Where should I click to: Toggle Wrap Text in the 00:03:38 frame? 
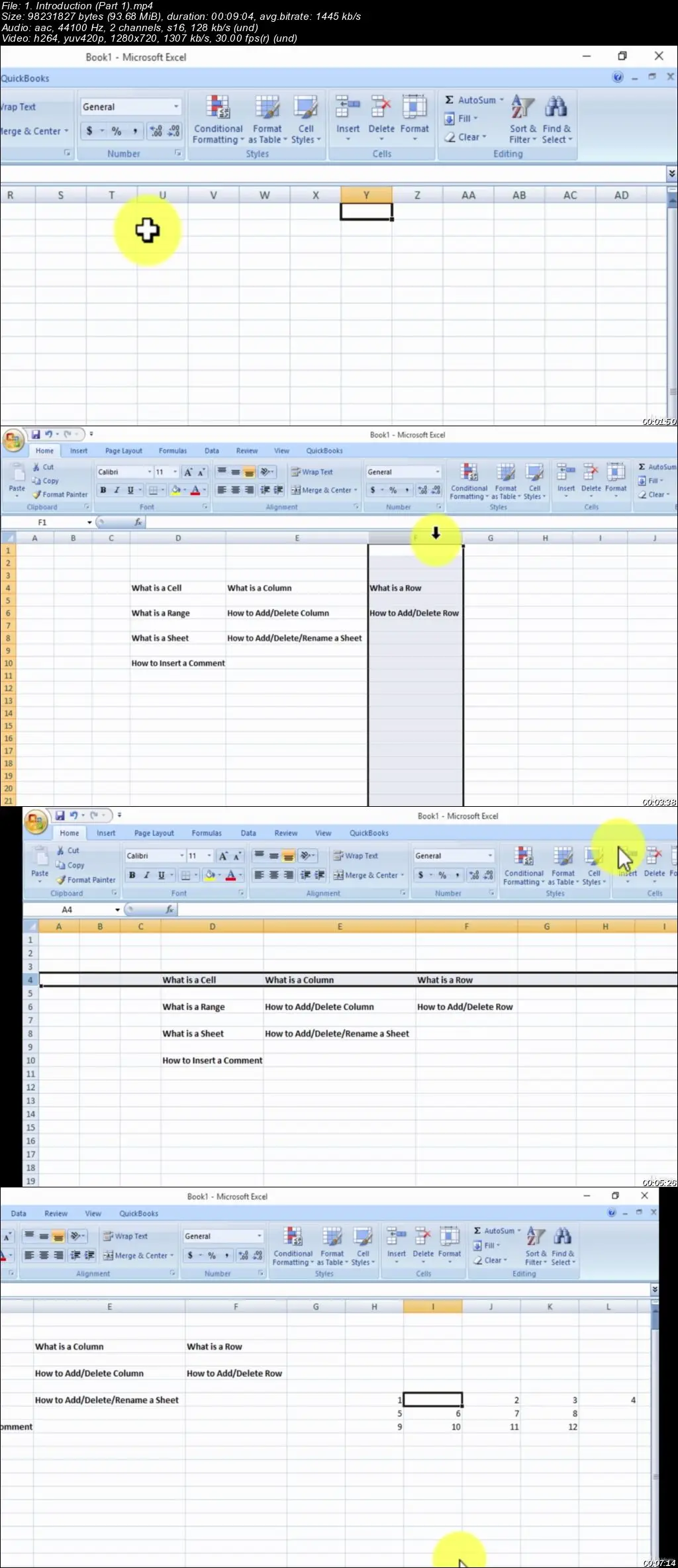click(x=312, y=472)
